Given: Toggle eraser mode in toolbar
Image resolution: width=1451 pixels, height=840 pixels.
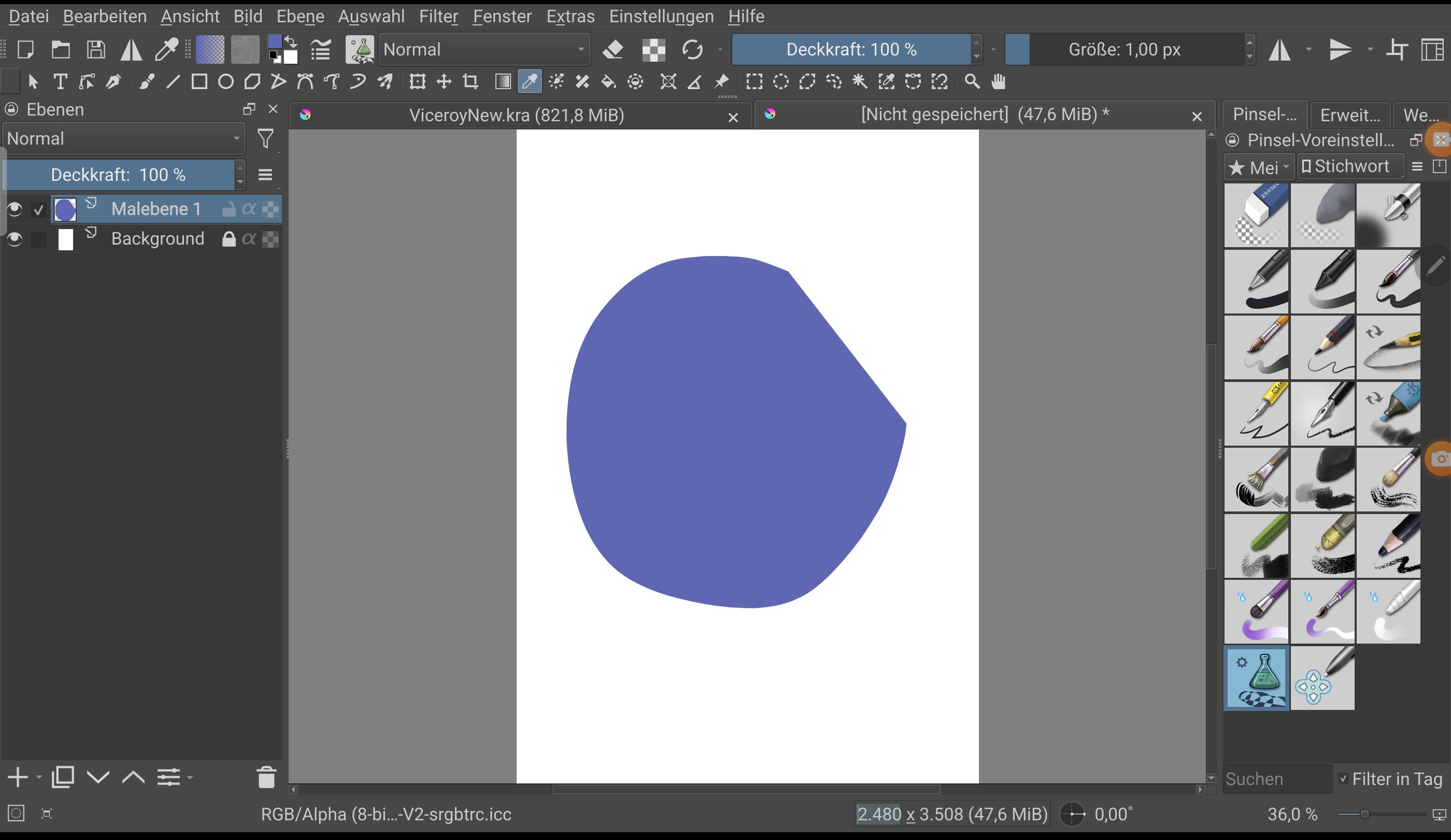Looking at the screenshot, I should (x=613, y=50).
